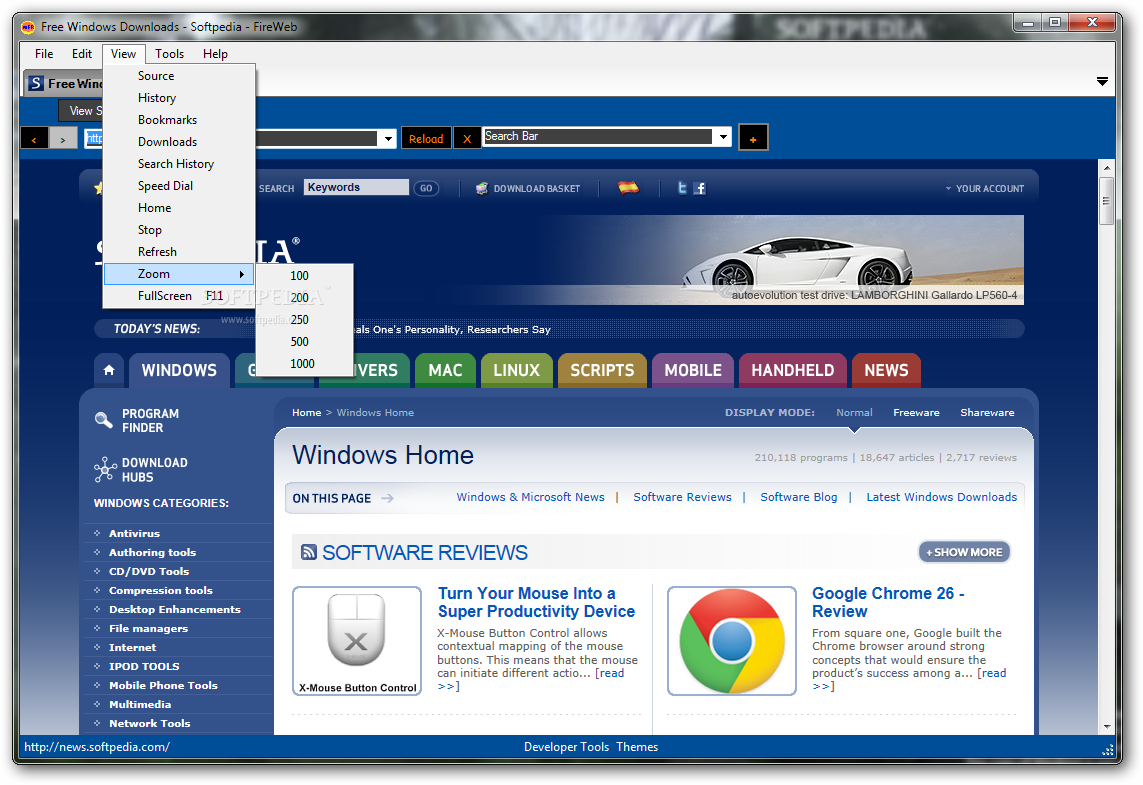Click the Spanish flag language icon

coord(628,187)
